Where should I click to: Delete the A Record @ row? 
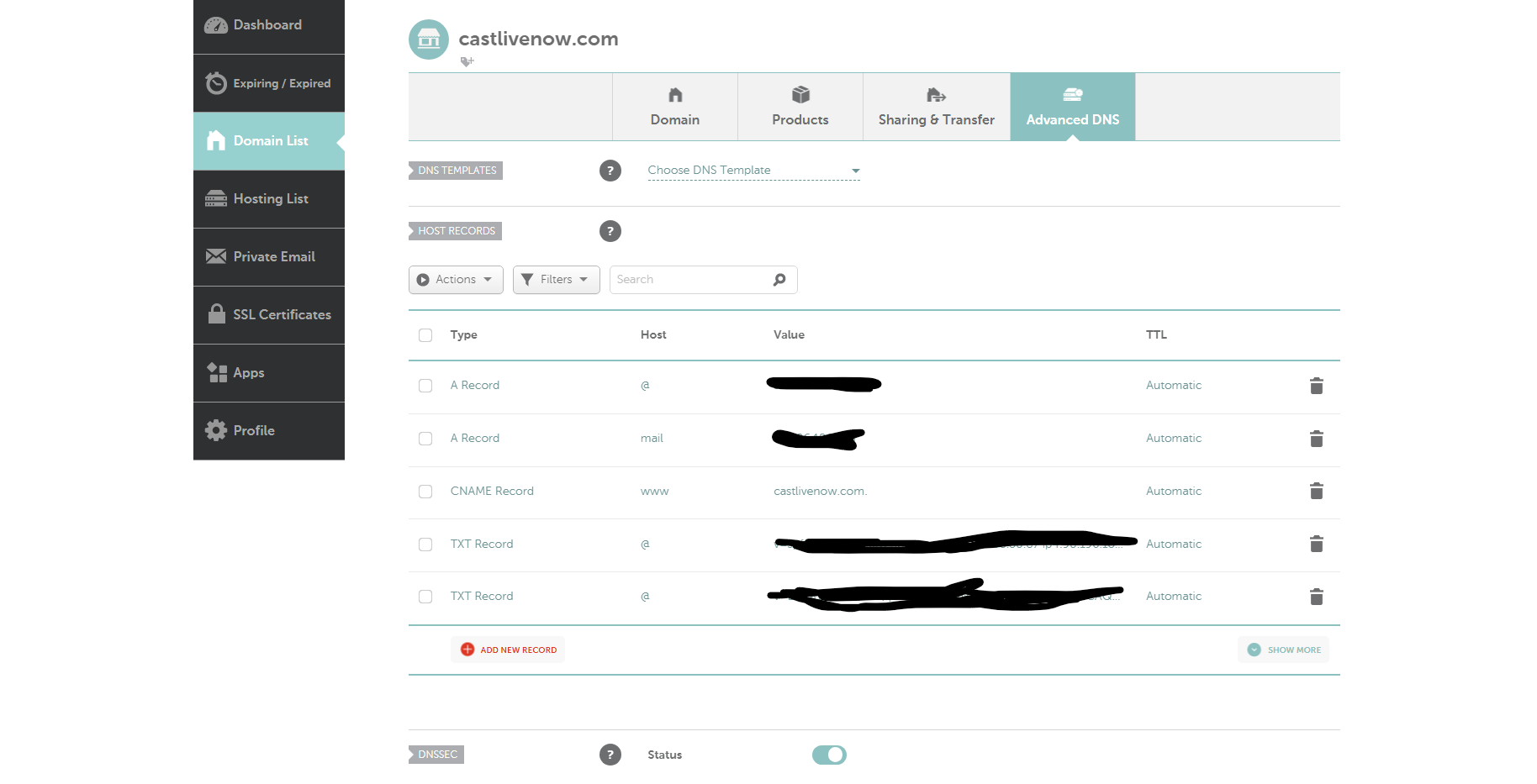1317,386
